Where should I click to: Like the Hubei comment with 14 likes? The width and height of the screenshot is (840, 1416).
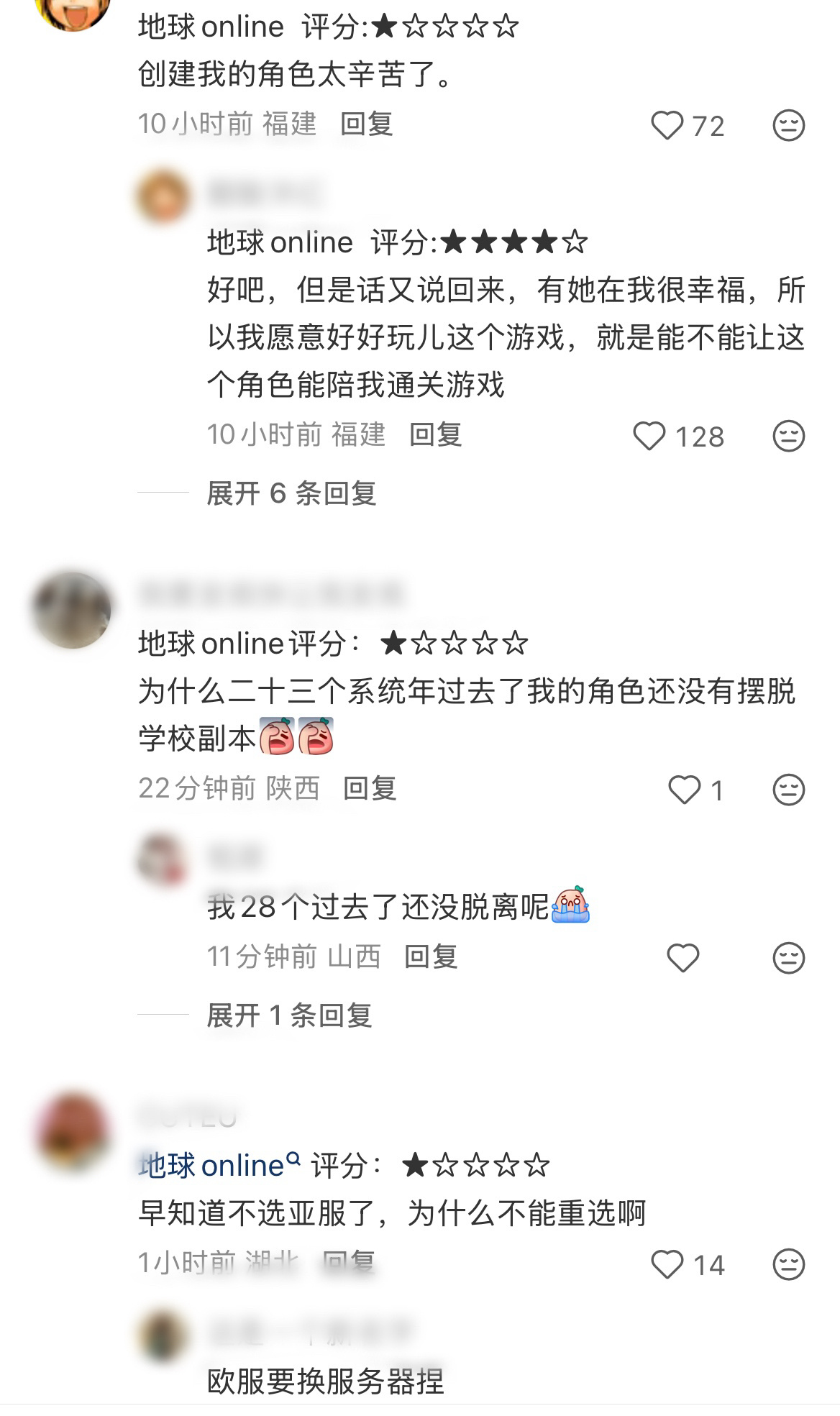pyautogui.click(x=667, y=1265)
